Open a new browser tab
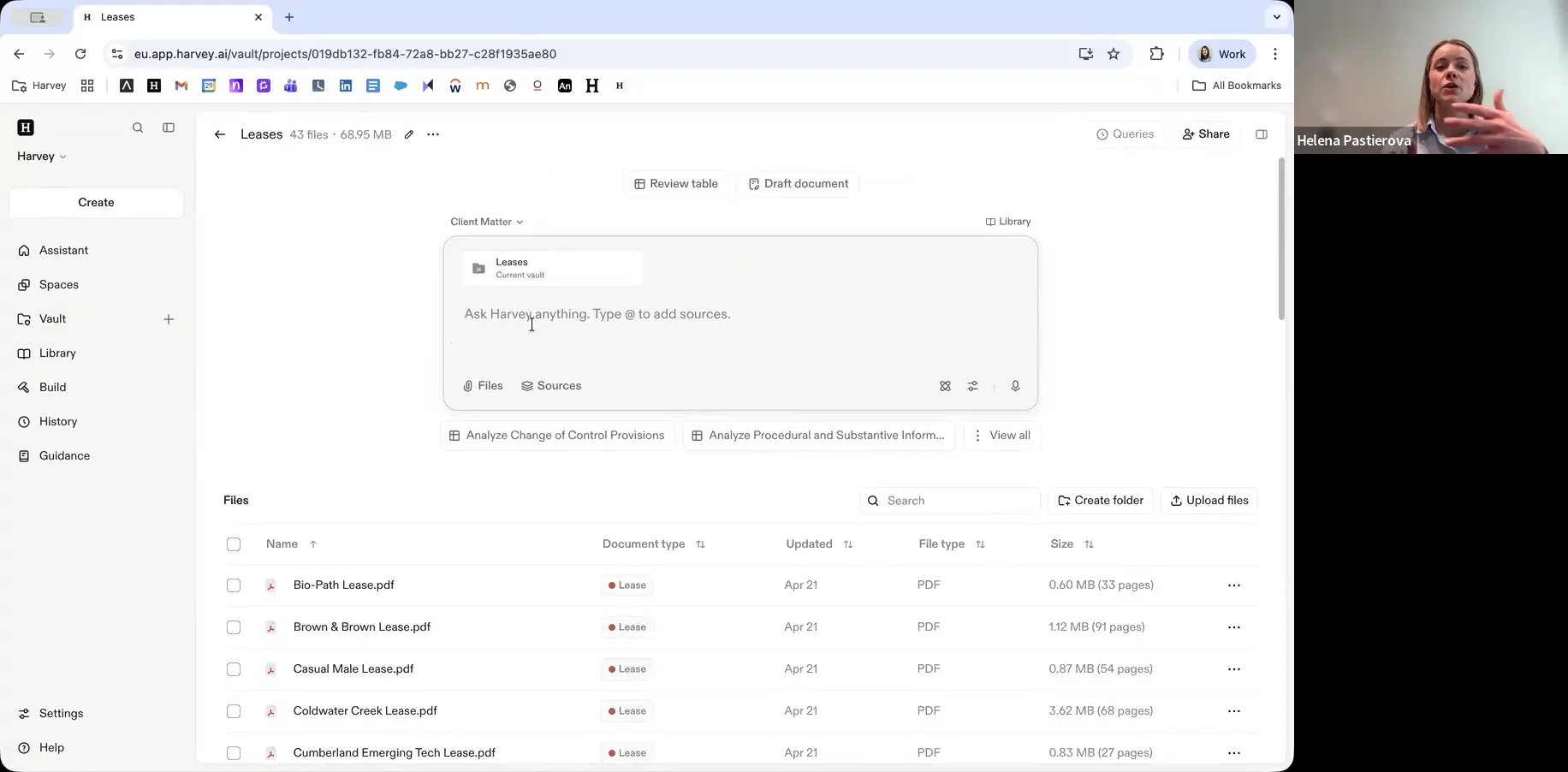Screen dimensions: 1568x772 coord(289,17)
